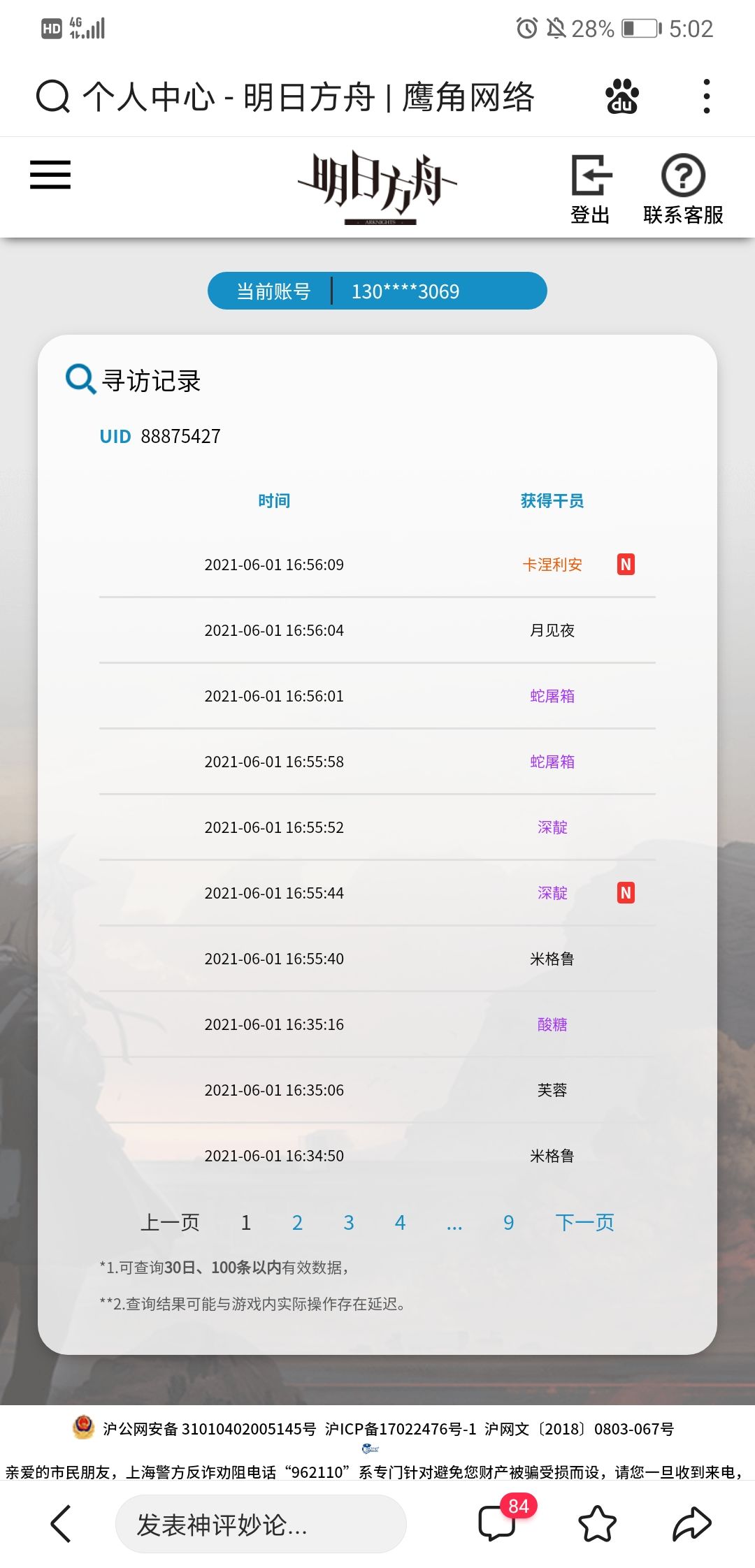This screenshot has height=1568, width=755.
Task: Tap the share arrow icon
Action: point(691,1524)
